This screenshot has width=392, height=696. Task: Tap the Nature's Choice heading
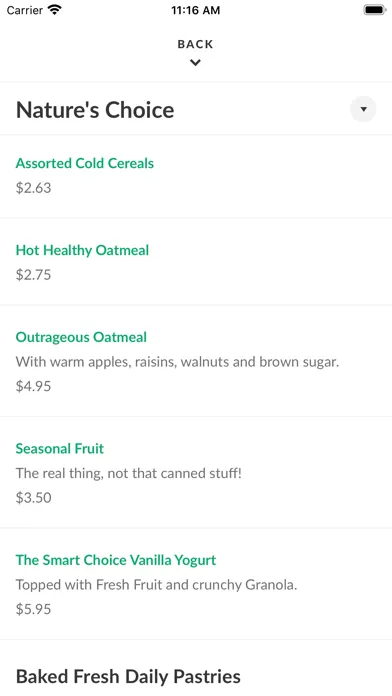pyautogui.click(x=95, y=110)
